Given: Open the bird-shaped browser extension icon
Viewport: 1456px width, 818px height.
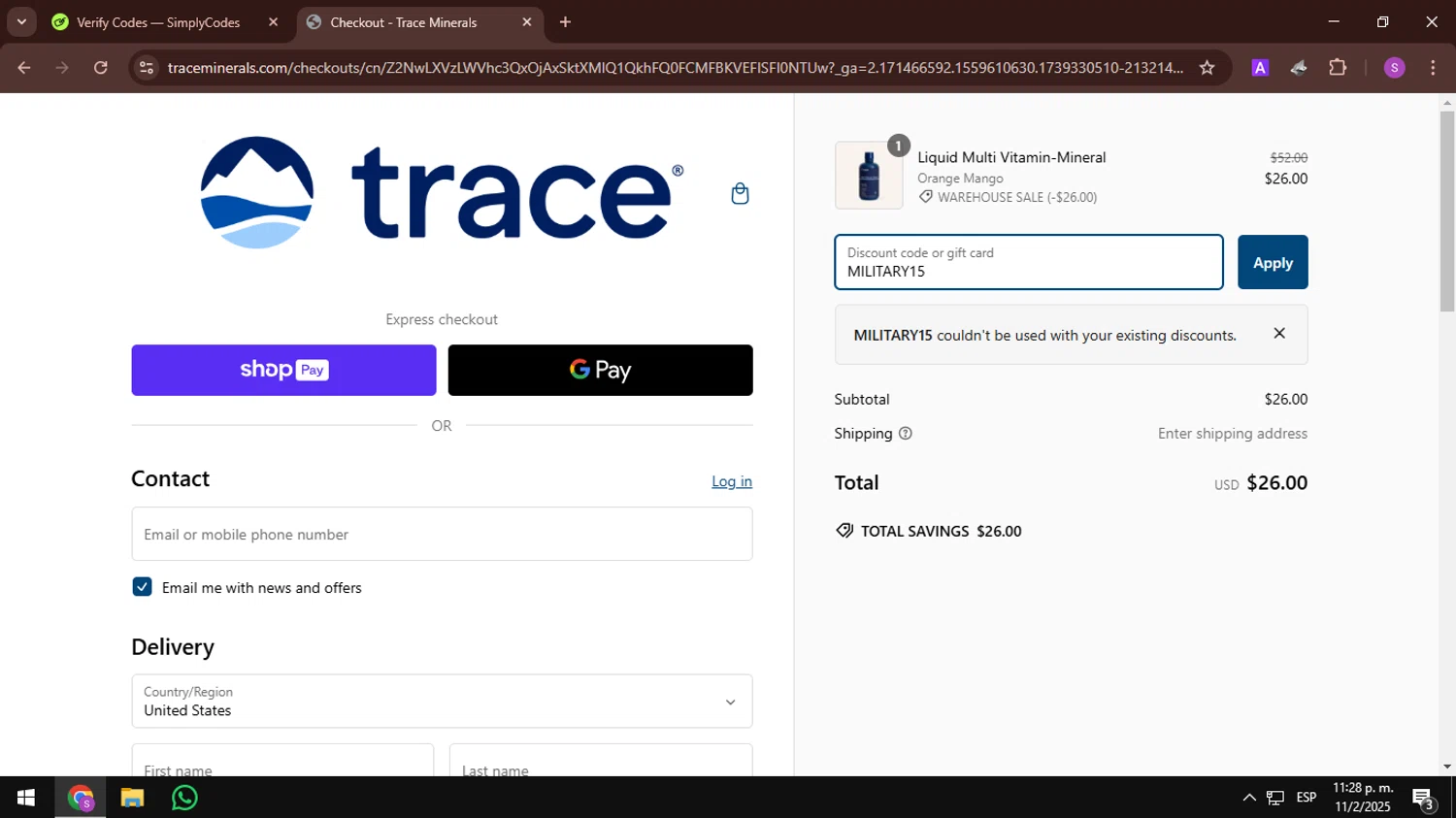Looking at the screenshot, I should click(1299, 68).
